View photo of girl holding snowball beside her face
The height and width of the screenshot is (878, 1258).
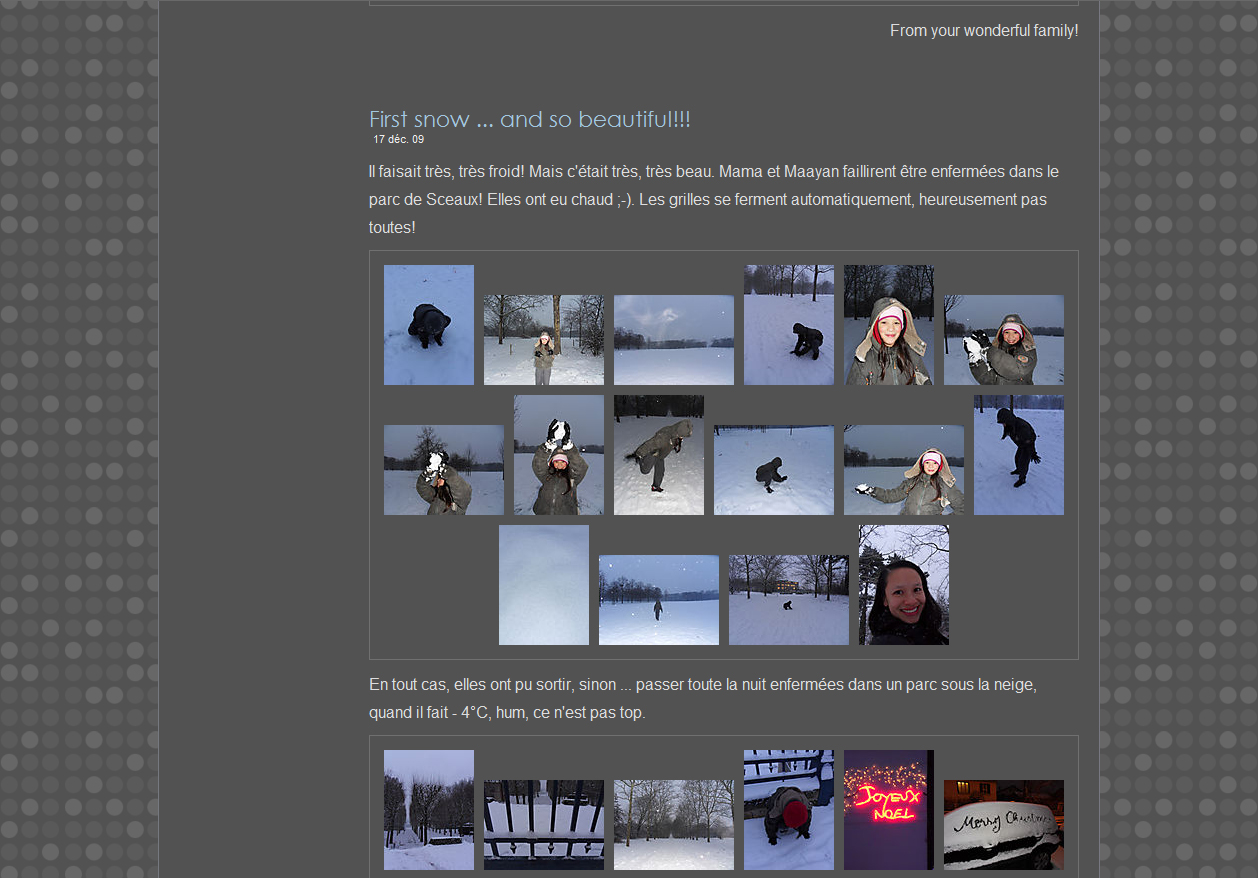[1003, 339]
